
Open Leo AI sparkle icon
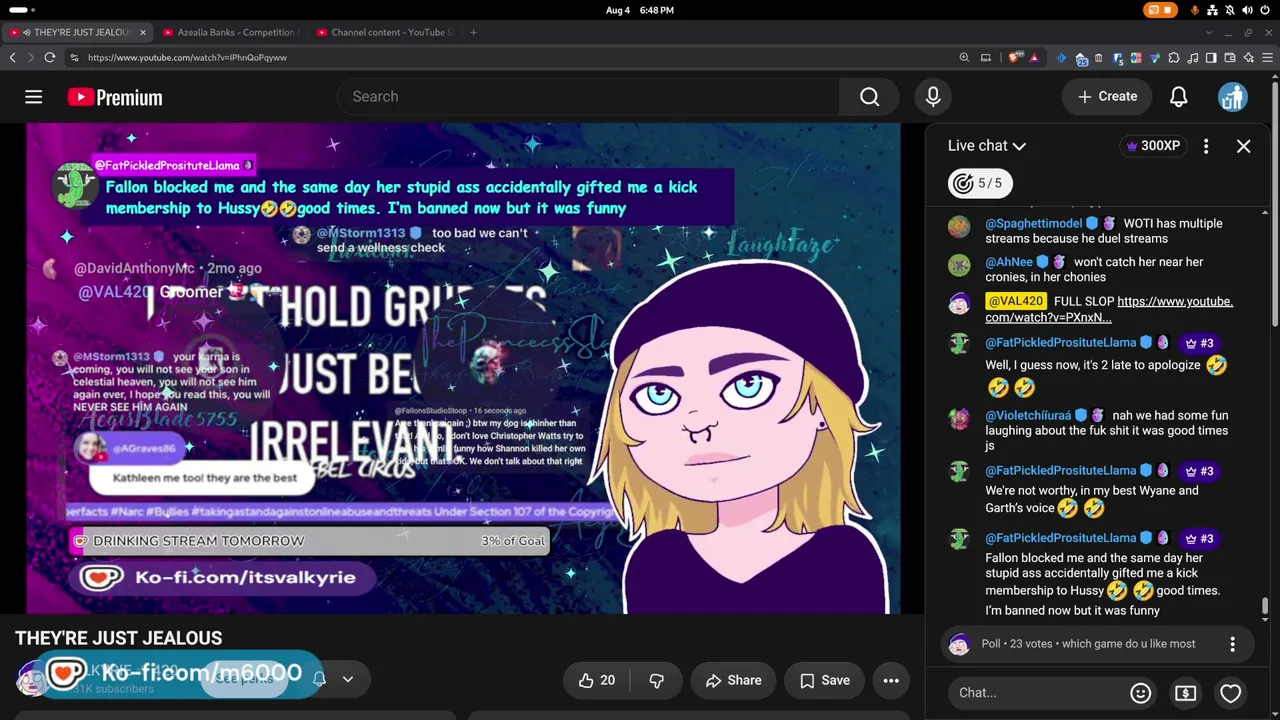pyautogui.click(x=1249, y=58)
